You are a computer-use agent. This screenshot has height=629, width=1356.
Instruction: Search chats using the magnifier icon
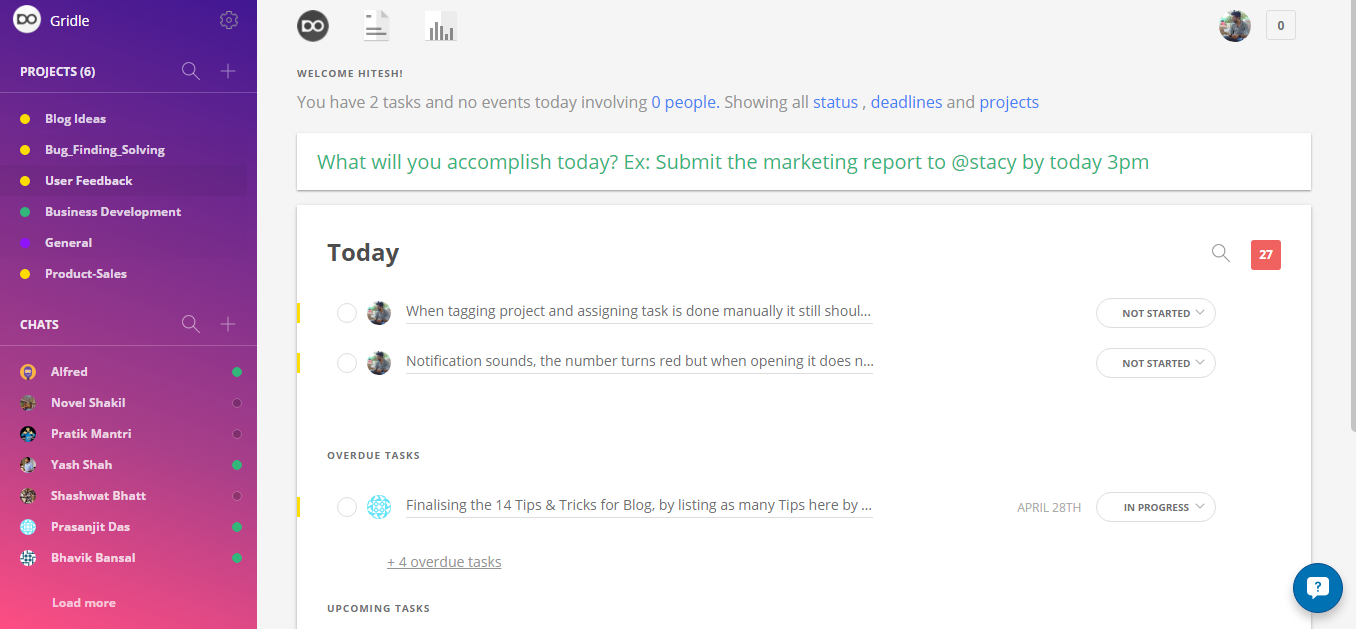pyautogui.click(x=191, y=324)
